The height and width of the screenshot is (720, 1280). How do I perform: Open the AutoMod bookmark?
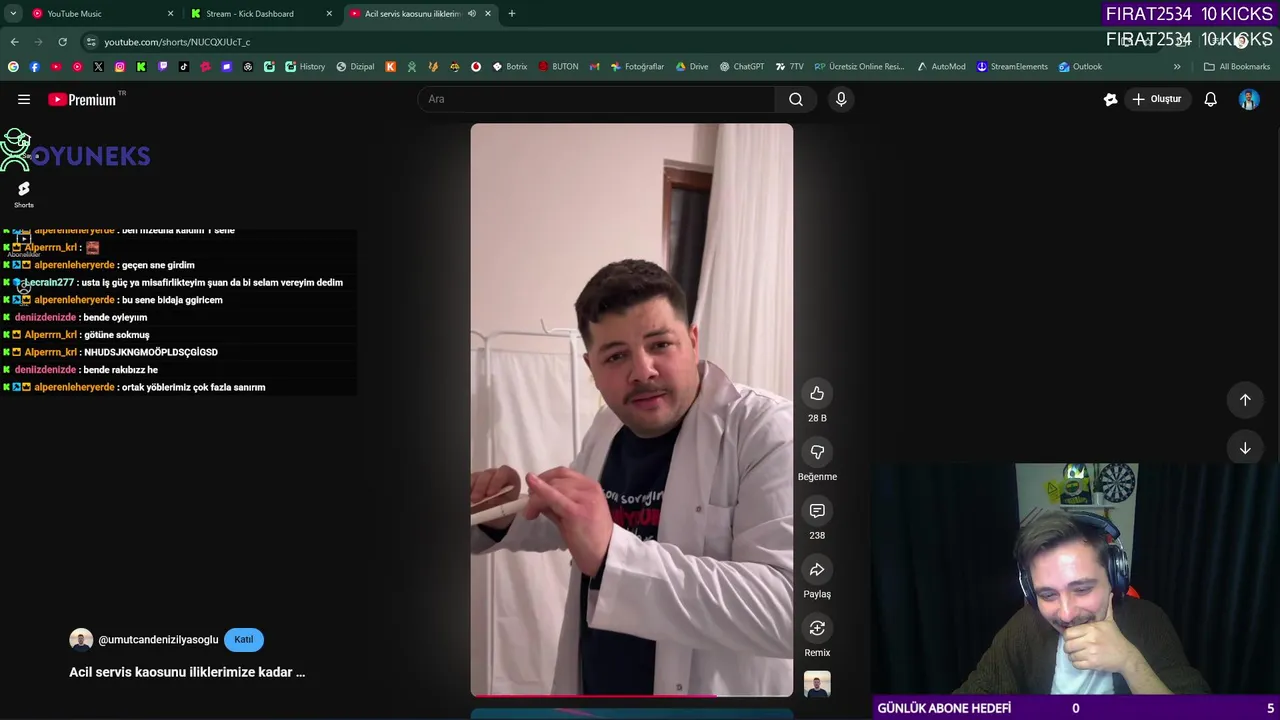(x=941, y=67)
